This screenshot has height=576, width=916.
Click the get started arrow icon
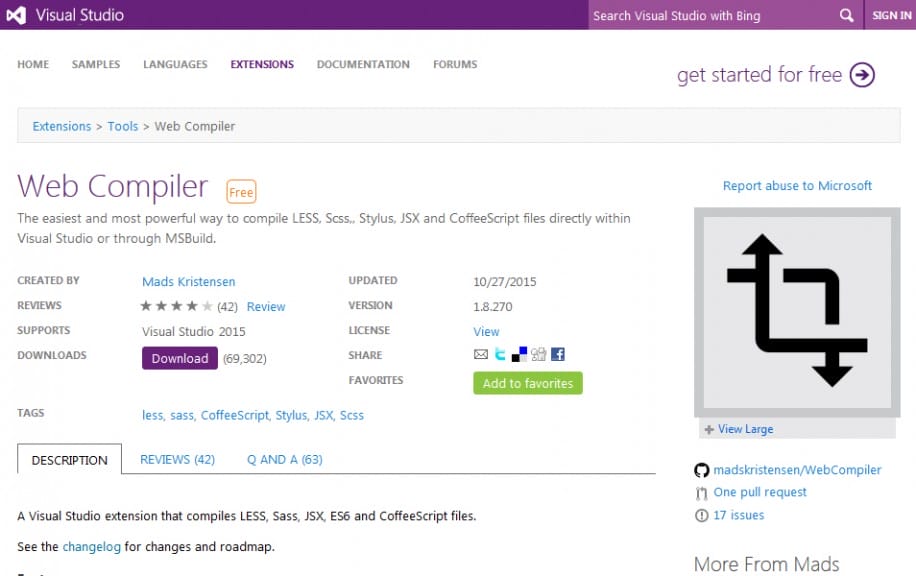pos(861,74)
